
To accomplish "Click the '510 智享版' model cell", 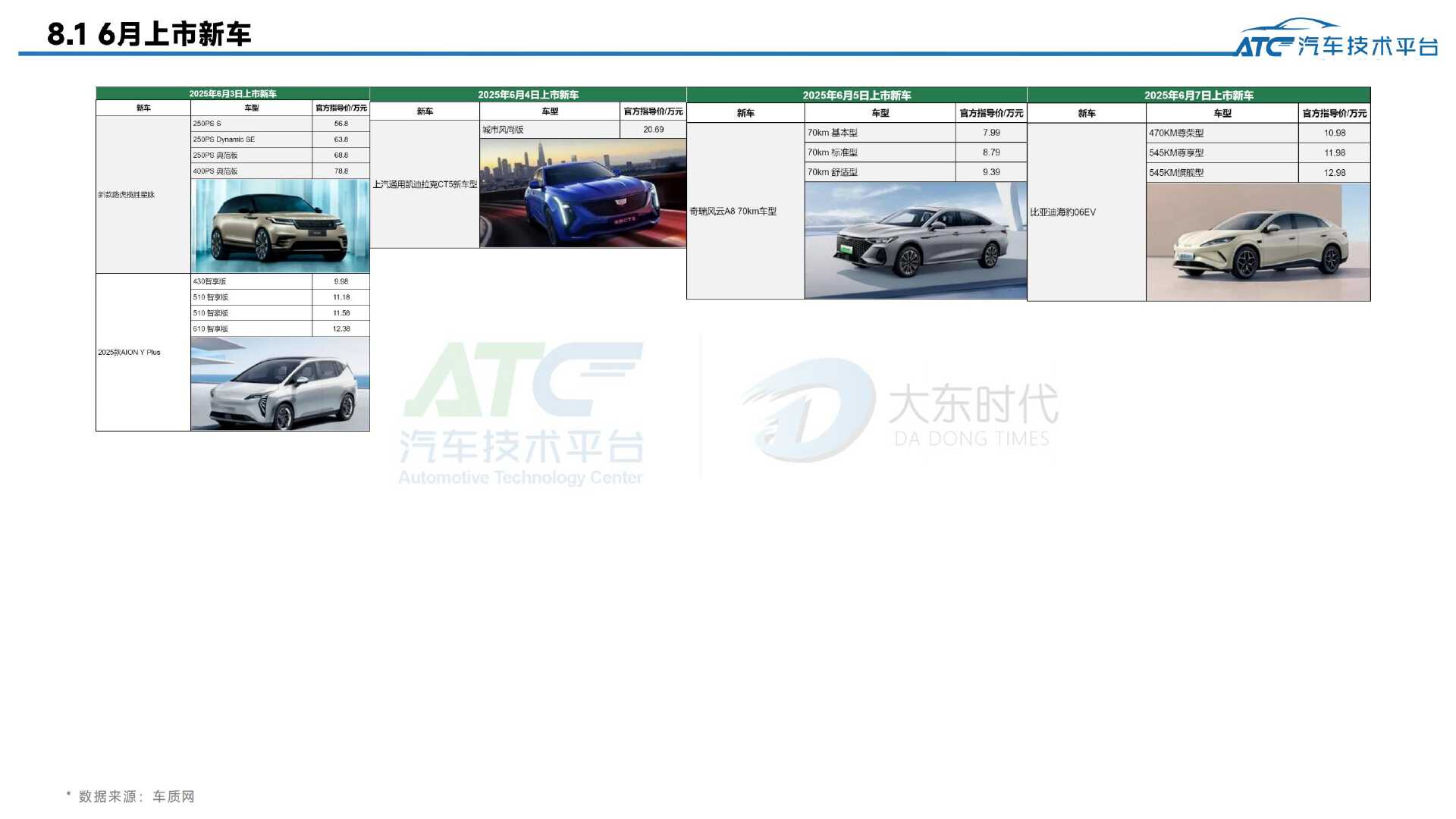I will click(x=251, y=297).
